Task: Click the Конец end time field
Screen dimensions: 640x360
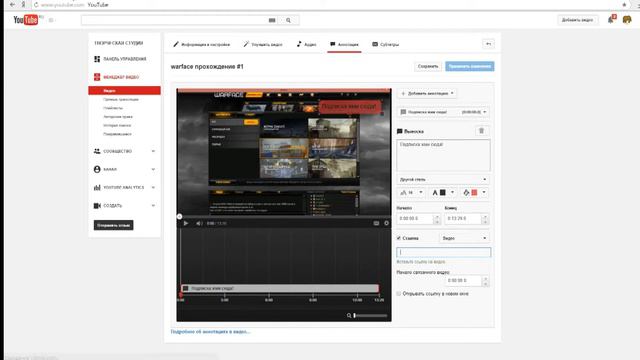Action: click(x=463, y=218)
